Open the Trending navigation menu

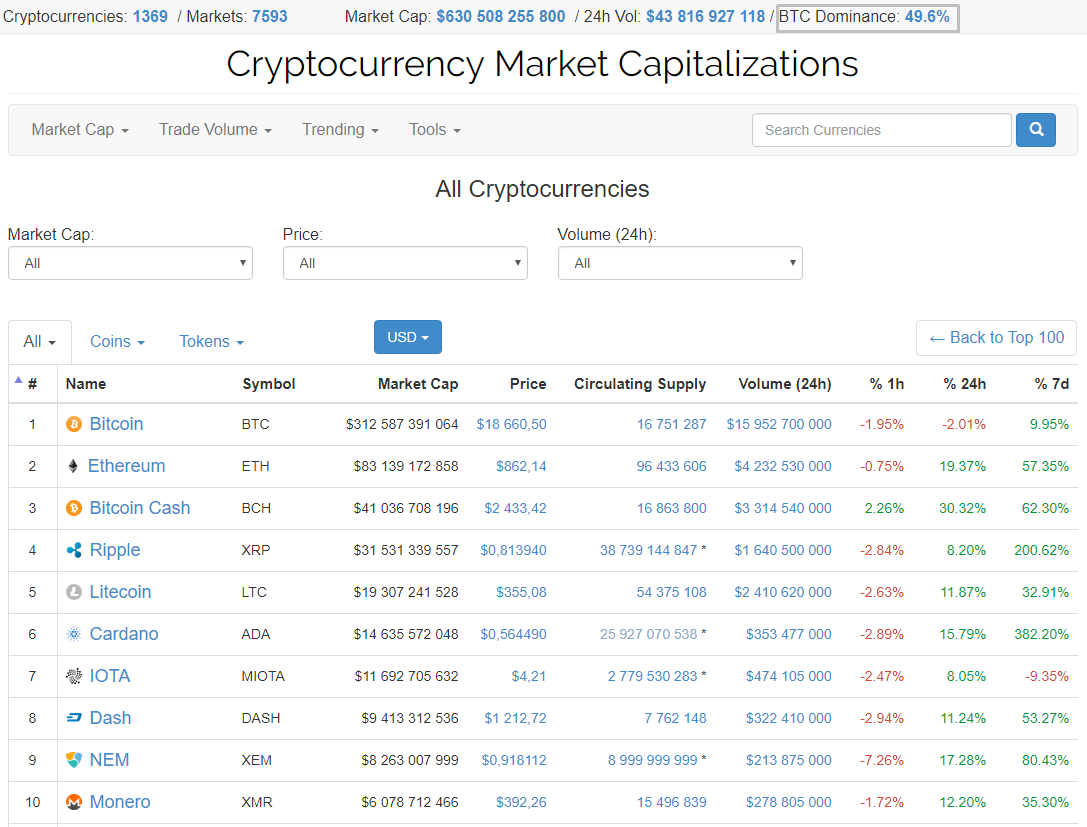[x=340, y=130]
